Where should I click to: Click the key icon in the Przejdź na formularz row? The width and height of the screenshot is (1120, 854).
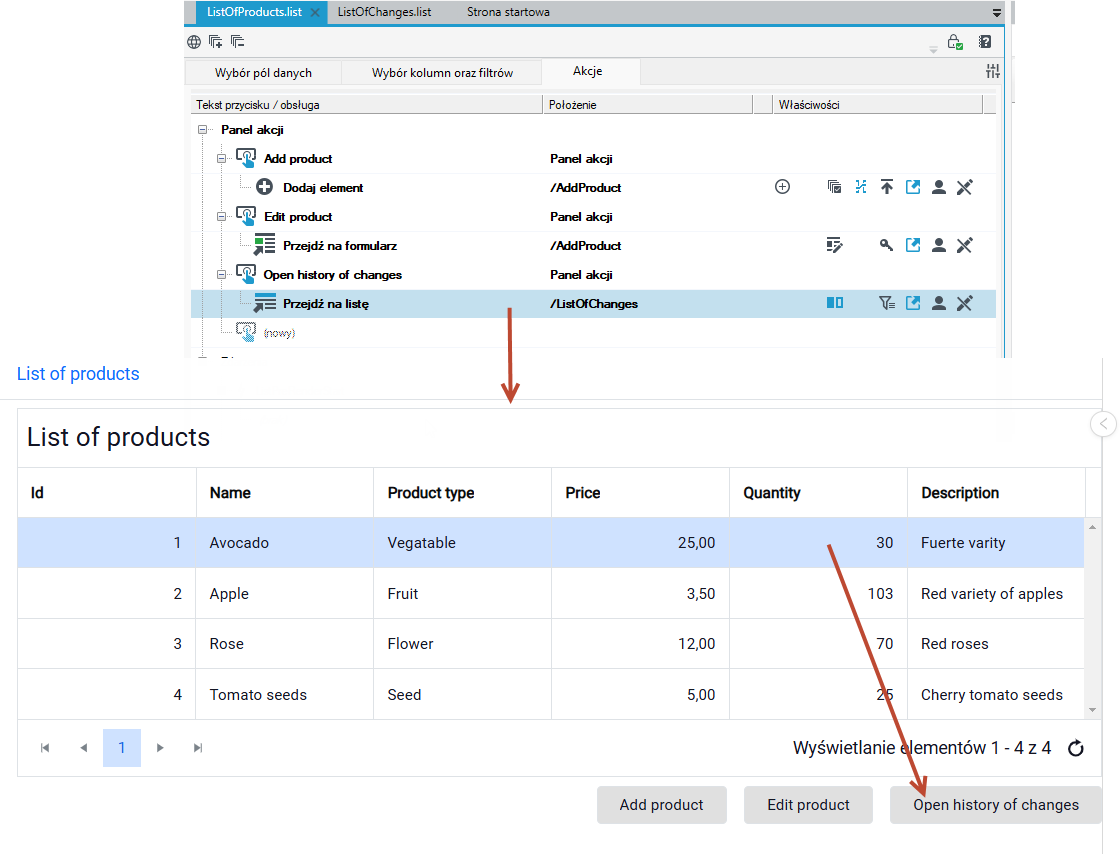[x=886, y=246]
